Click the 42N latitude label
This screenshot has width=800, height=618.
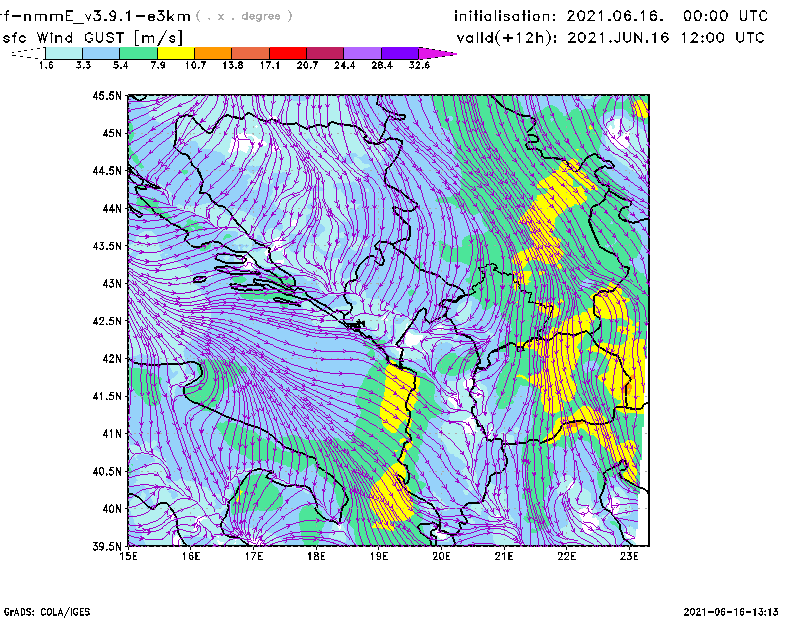(x=112, y=359)
